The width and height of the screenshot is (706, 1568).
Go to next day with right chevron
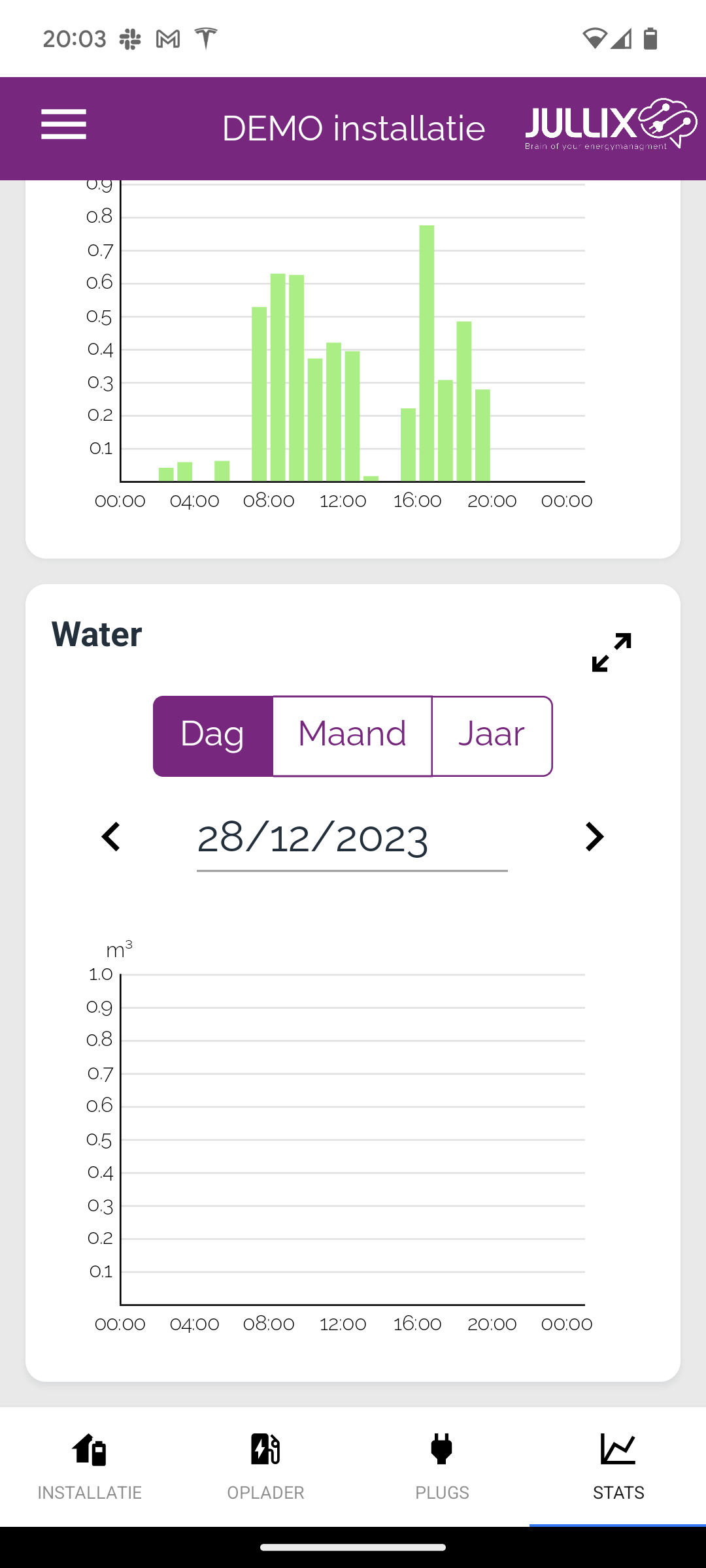click(594, 837)
